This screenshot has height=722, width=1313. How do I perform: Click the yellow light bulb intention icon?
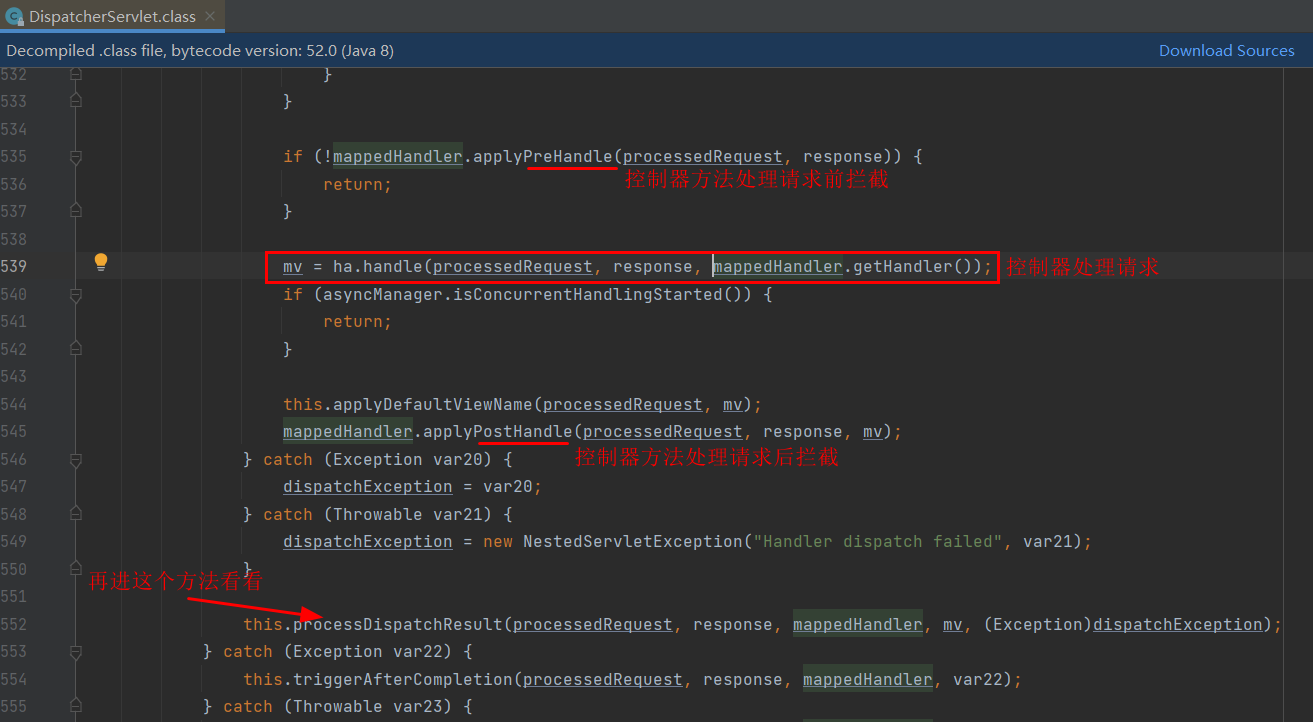point(101,263)
